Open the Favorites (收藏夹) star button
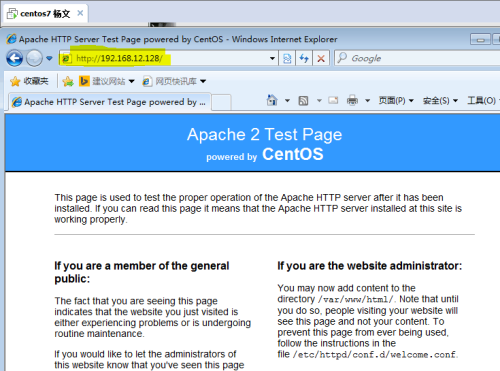Image resolution: width=500 pixels, height=371 pixels. [x=29, y=81]
